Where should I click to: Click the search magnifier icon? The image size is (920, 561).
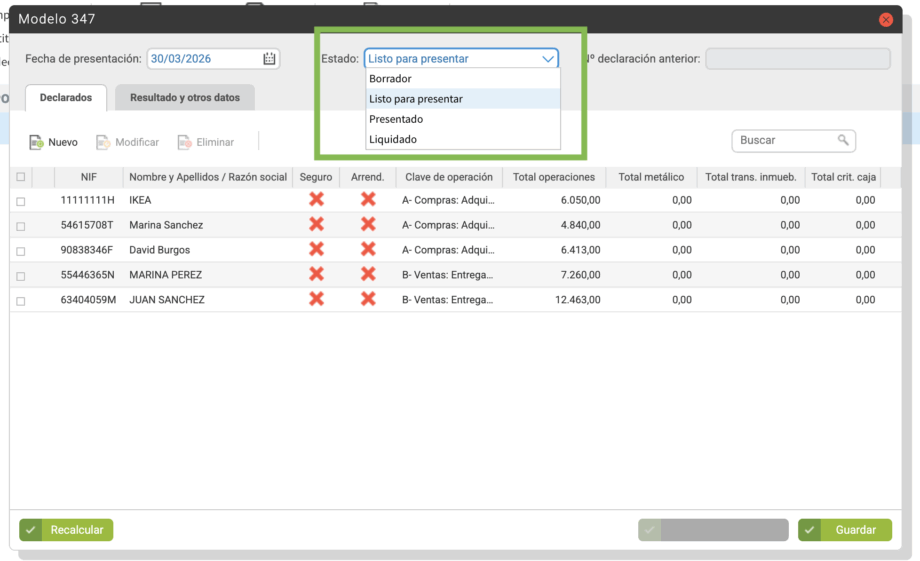pos(843,141)
